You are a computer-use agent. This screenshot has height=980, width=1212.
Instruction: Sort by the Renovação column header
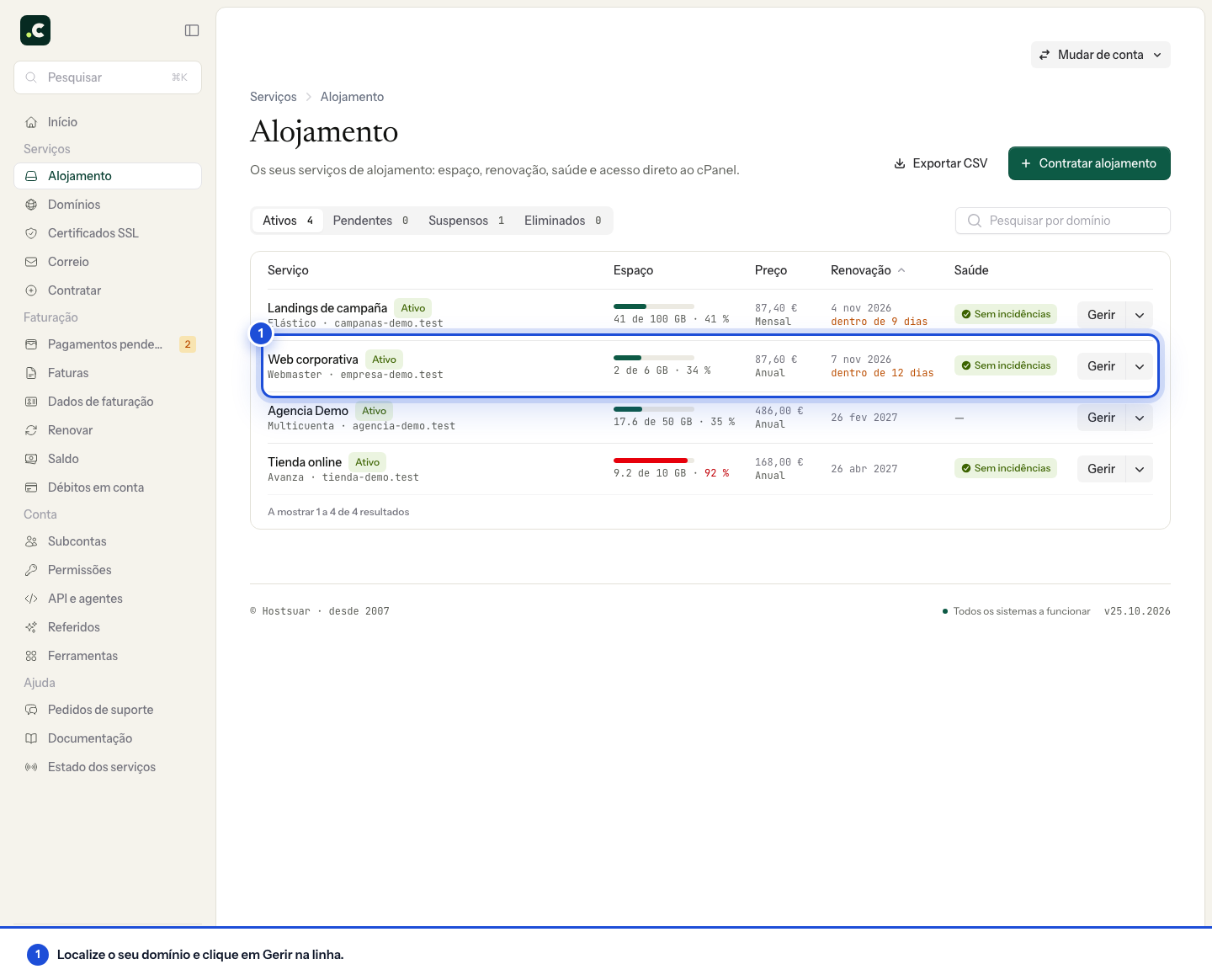tap(868, 270)
